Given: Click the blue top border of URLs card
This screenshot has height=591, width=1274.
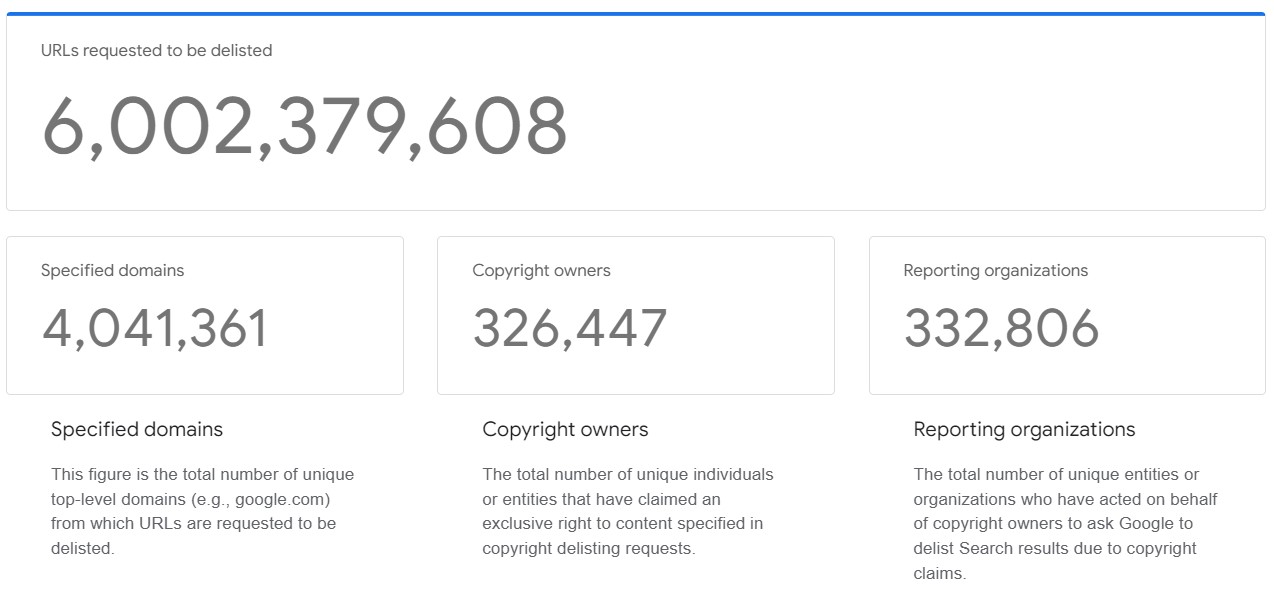Looking at the screenshot, I should [636, 14].
